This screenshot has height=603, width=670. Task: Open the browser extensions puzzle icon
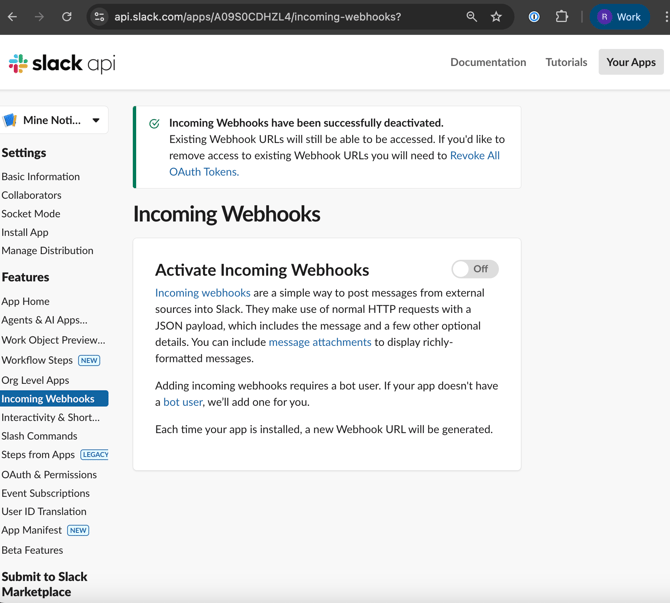point(562,17)
